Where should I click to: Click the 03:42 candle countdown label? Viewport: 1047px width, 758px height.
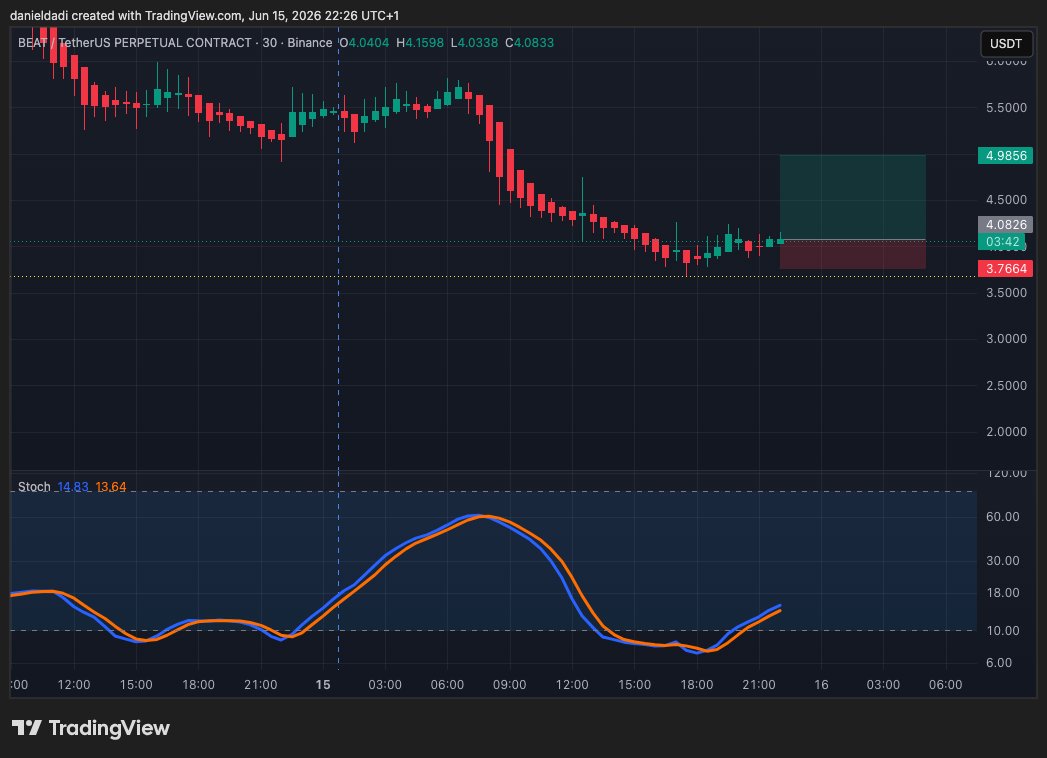1002,242
